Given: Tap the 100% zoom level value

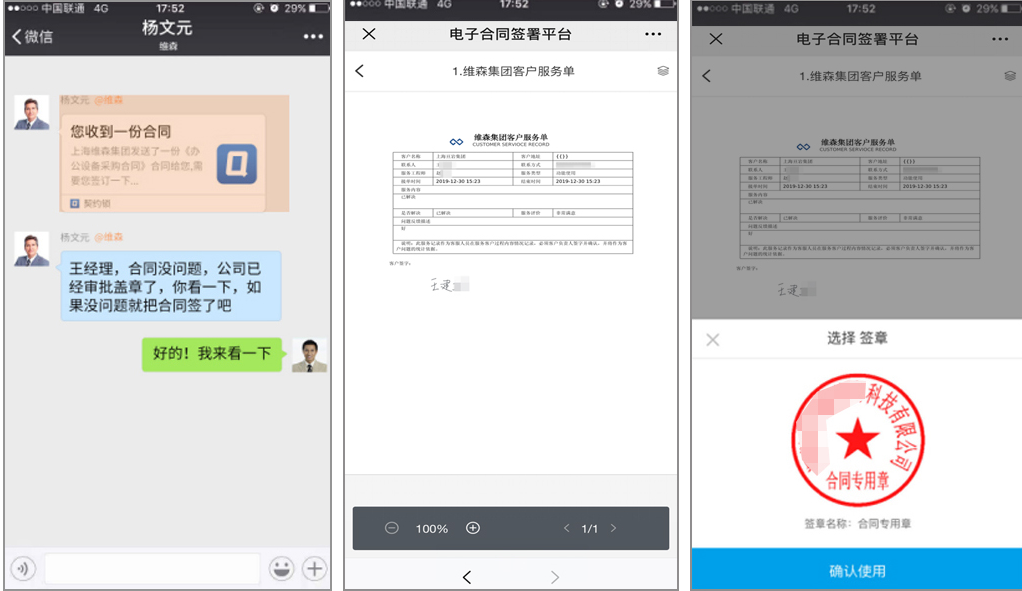Looking at the screenshot, I should click(x=432, y=529).
